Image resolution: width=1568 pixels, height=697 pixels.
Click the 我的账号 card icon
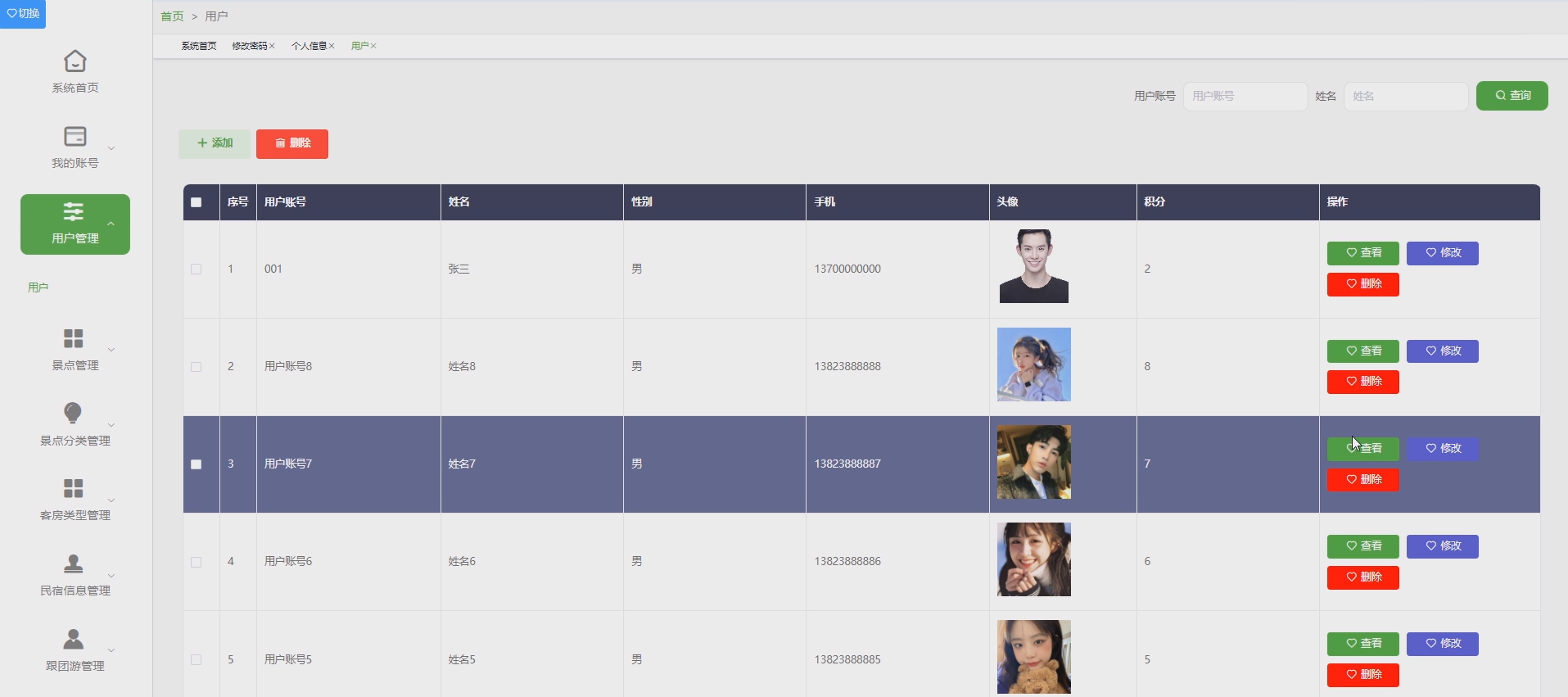coord(75,136)
